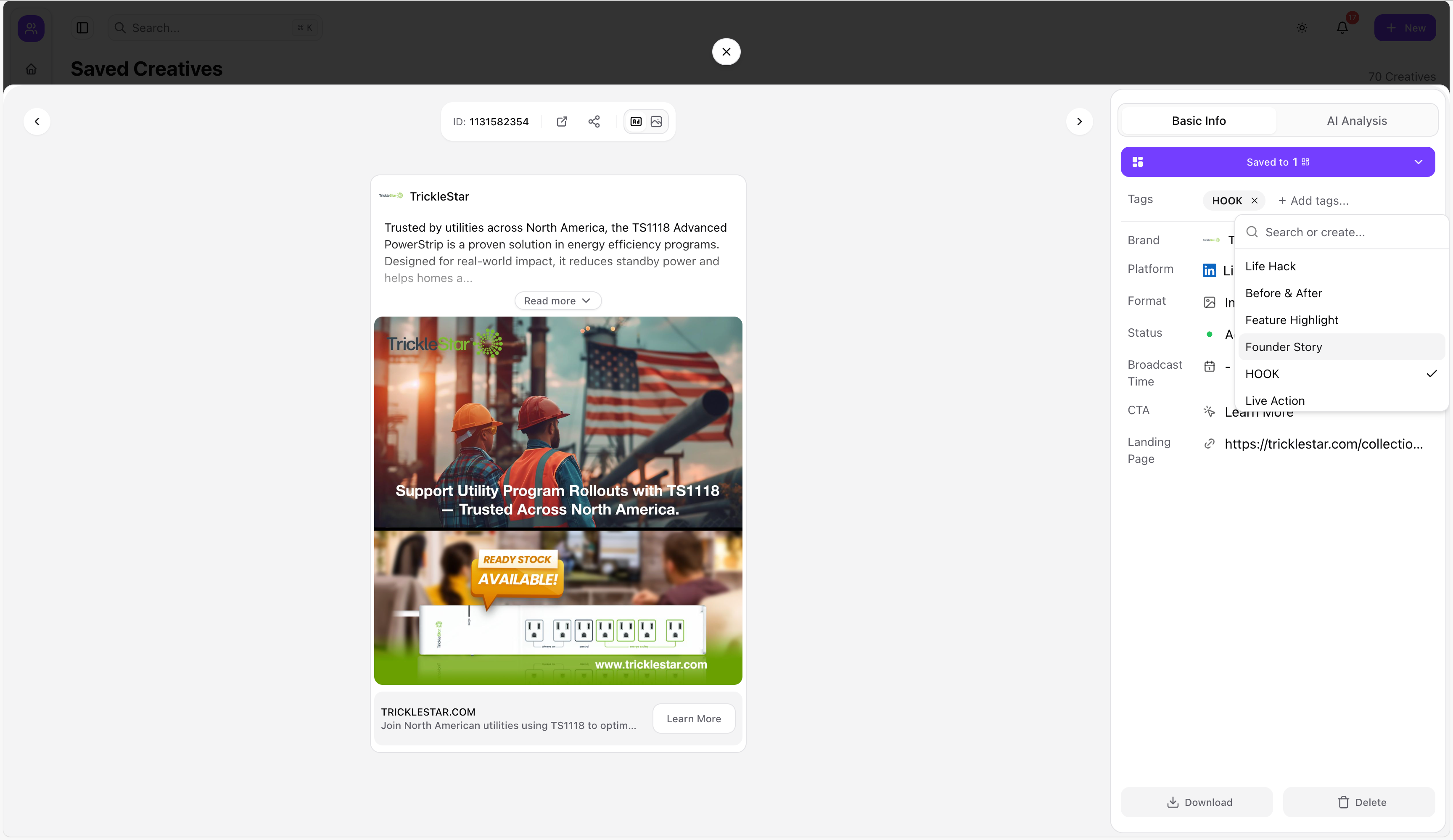Image resolution: width=1453 pixels, height=840 pixels.
Task: Expand the Saved to 1 dropdown
Action: point(1418,162)
